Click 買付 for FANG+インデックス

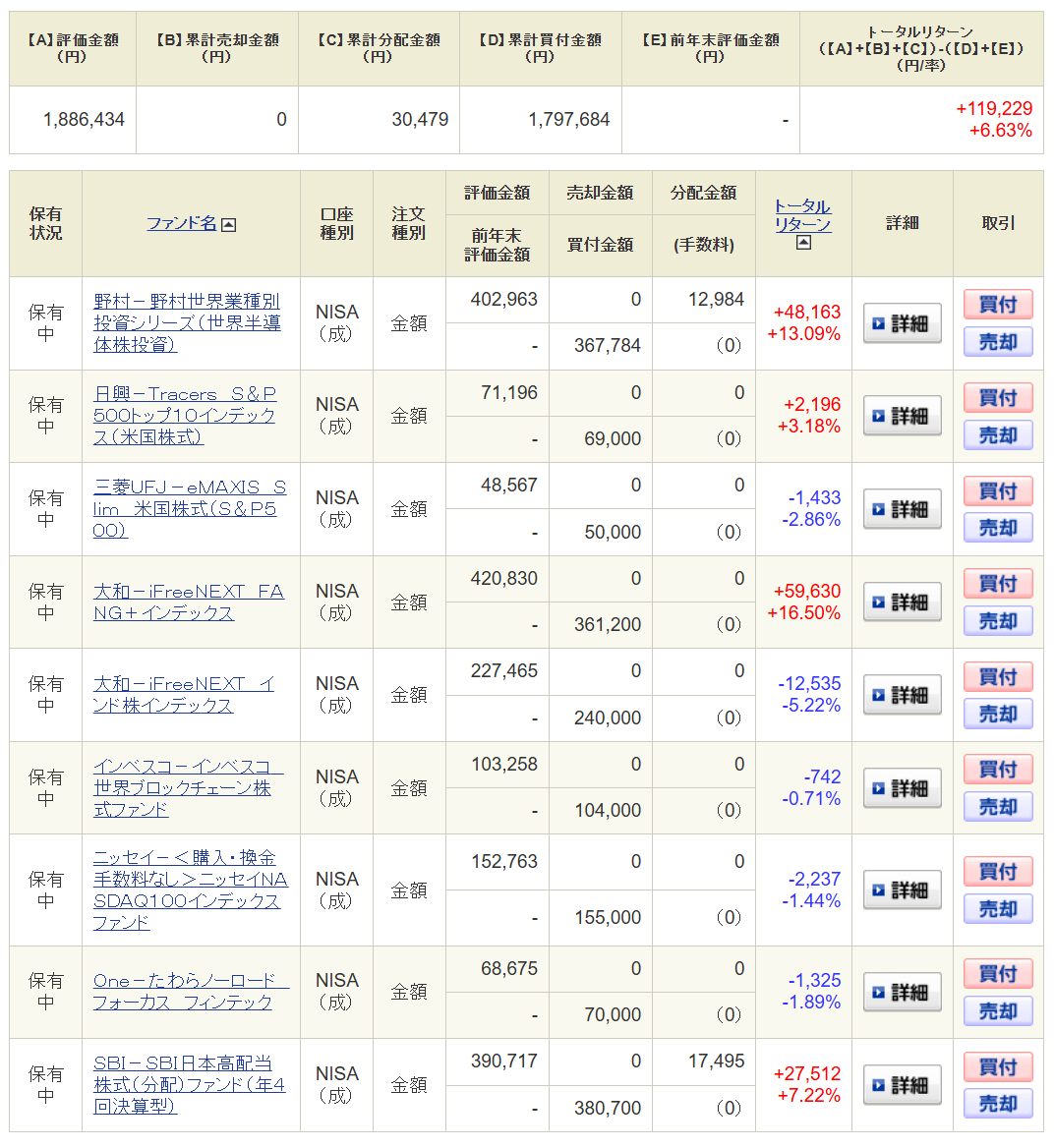[x=998, y=584]
